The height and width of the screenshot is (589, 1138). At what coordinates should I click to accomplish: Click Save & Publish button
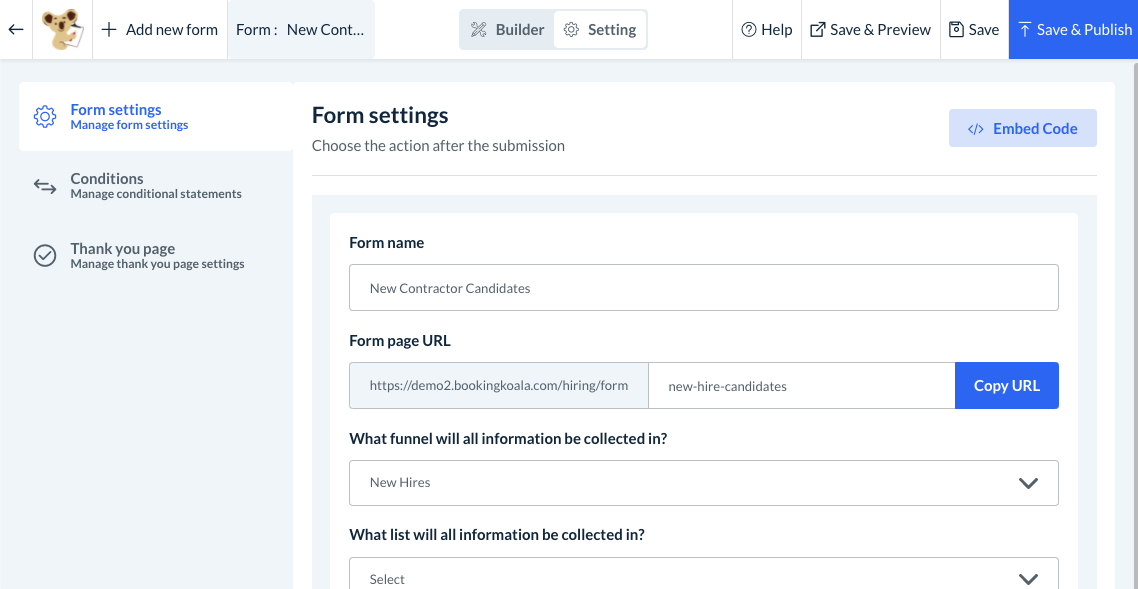(x=1073, y=30)
